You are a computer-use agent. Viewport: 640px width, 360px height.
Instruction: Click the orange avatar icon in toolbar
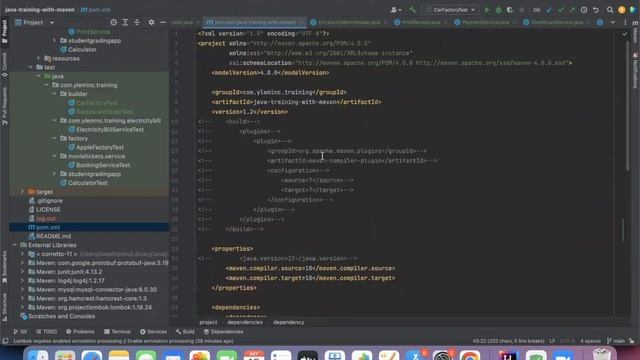coord(622,10)
